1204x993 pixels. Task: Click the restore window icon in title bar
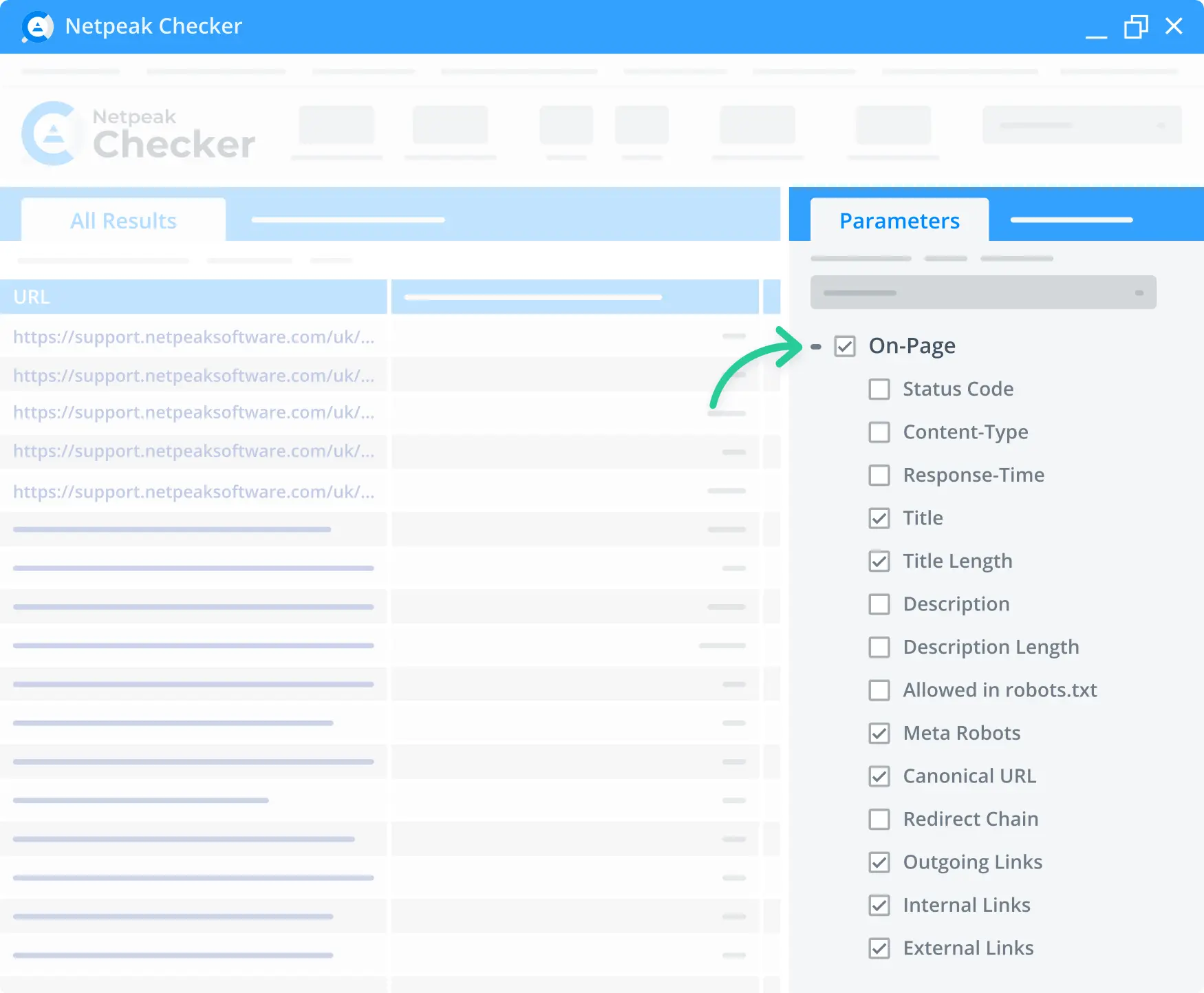(1136, 27)
